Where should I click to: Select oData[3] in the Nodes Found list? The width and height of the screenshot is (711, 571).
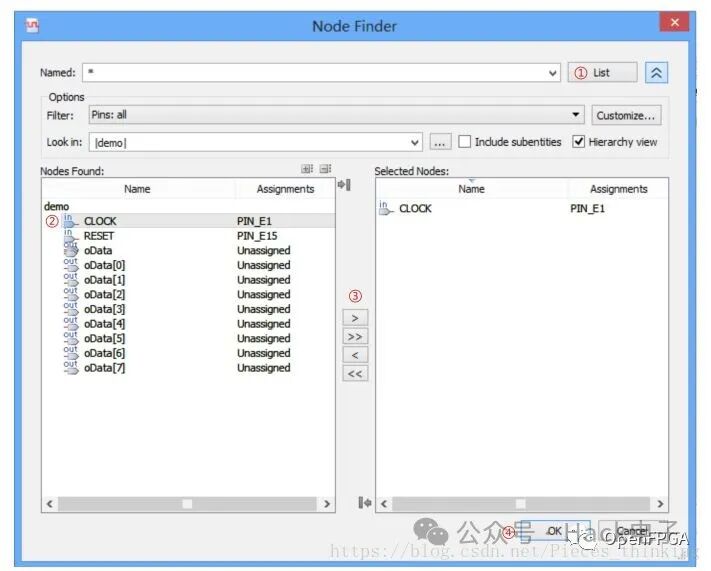tap(104, 309)
